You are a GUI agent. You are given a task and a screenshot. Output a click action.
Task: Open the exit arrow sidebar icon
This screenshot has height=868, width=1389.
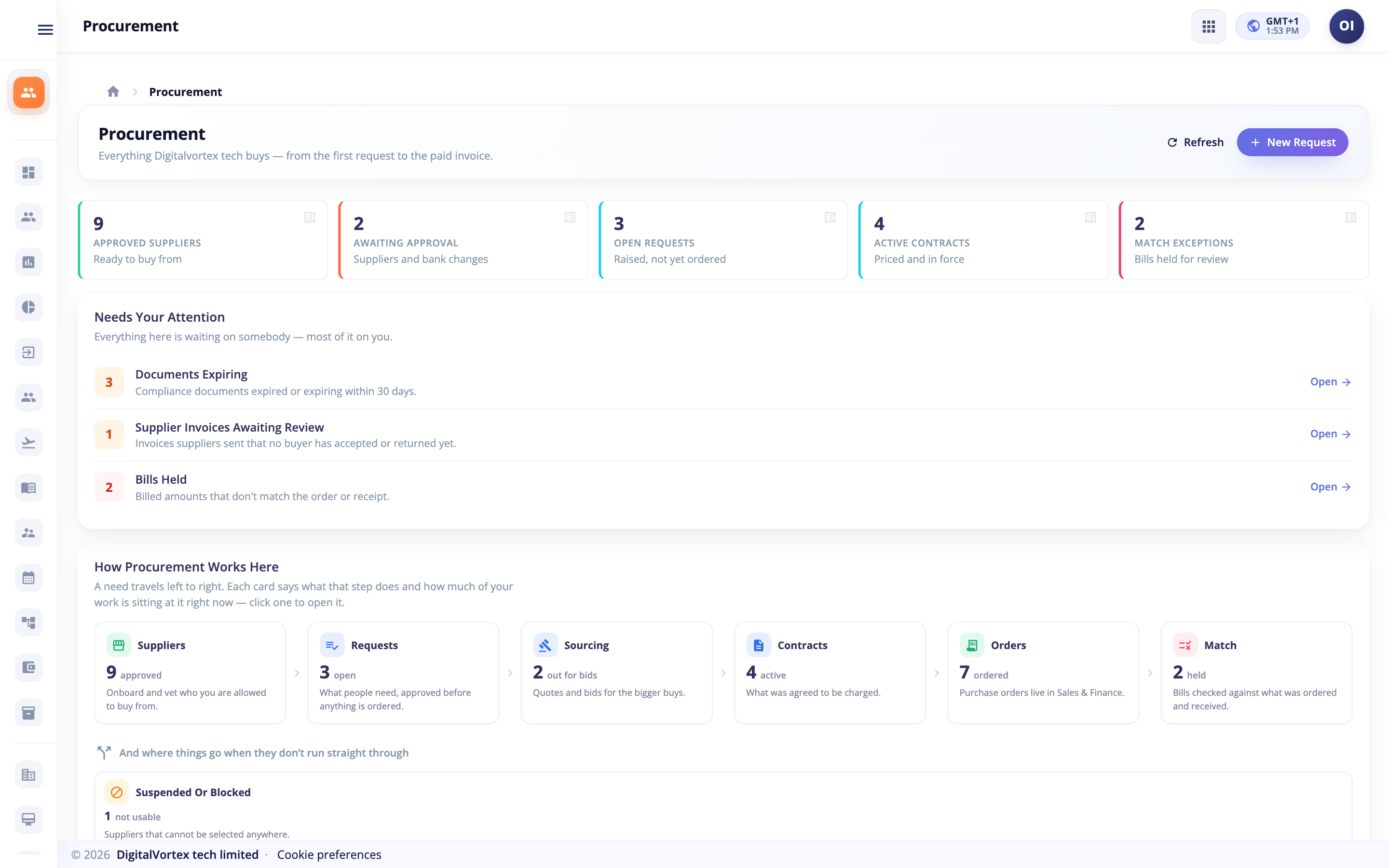point(29,352)
